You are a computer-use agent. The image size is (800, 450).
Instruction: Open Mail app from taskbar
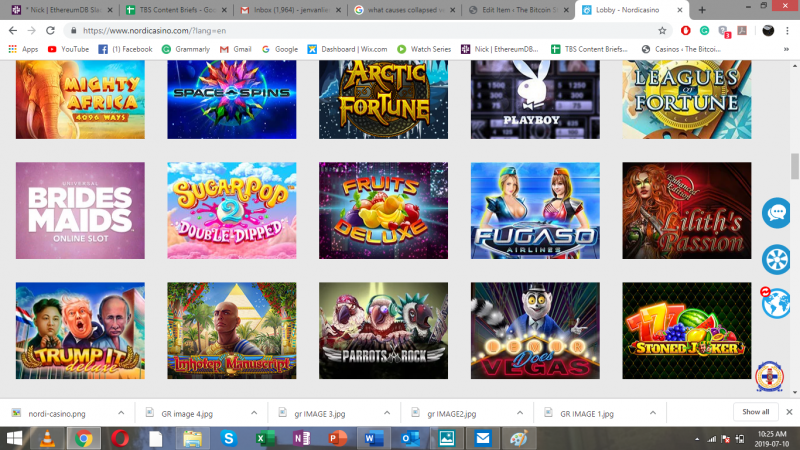(482, 438)
